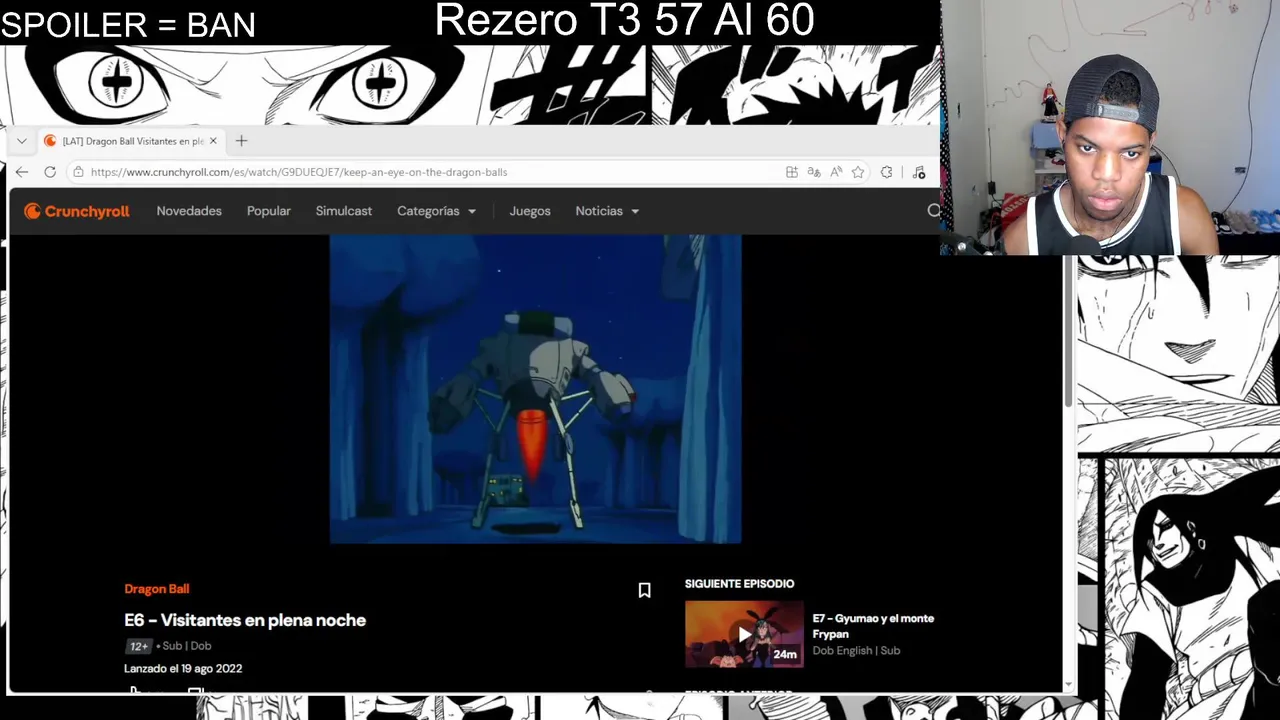The height and width of the screenshot is (720, 1280).
Task: Open a new browser tab
Action: [x=241, y=141]
